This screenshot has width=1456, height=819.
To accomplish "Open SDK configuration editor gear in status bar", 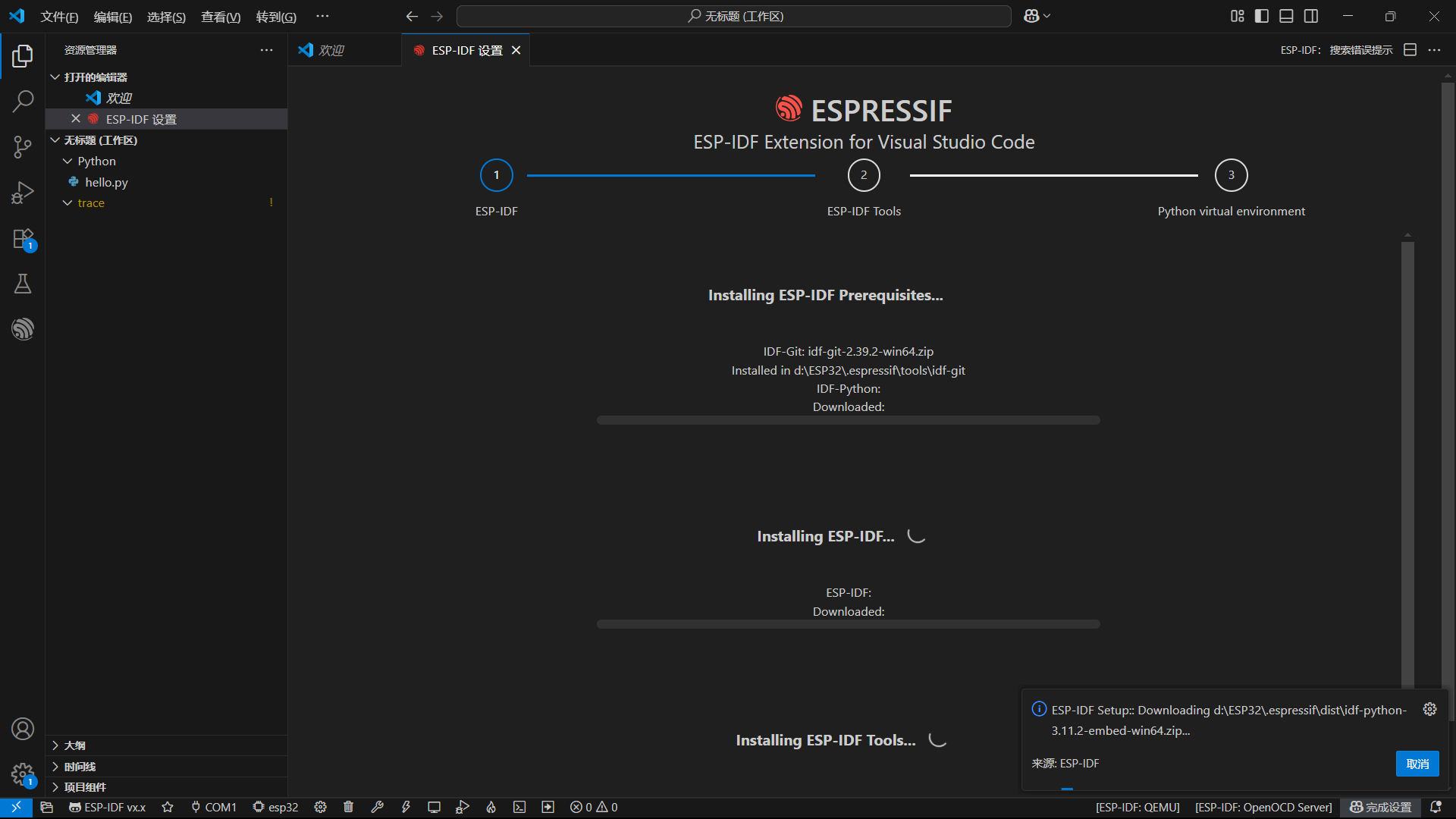I will (x=321, y=808).
